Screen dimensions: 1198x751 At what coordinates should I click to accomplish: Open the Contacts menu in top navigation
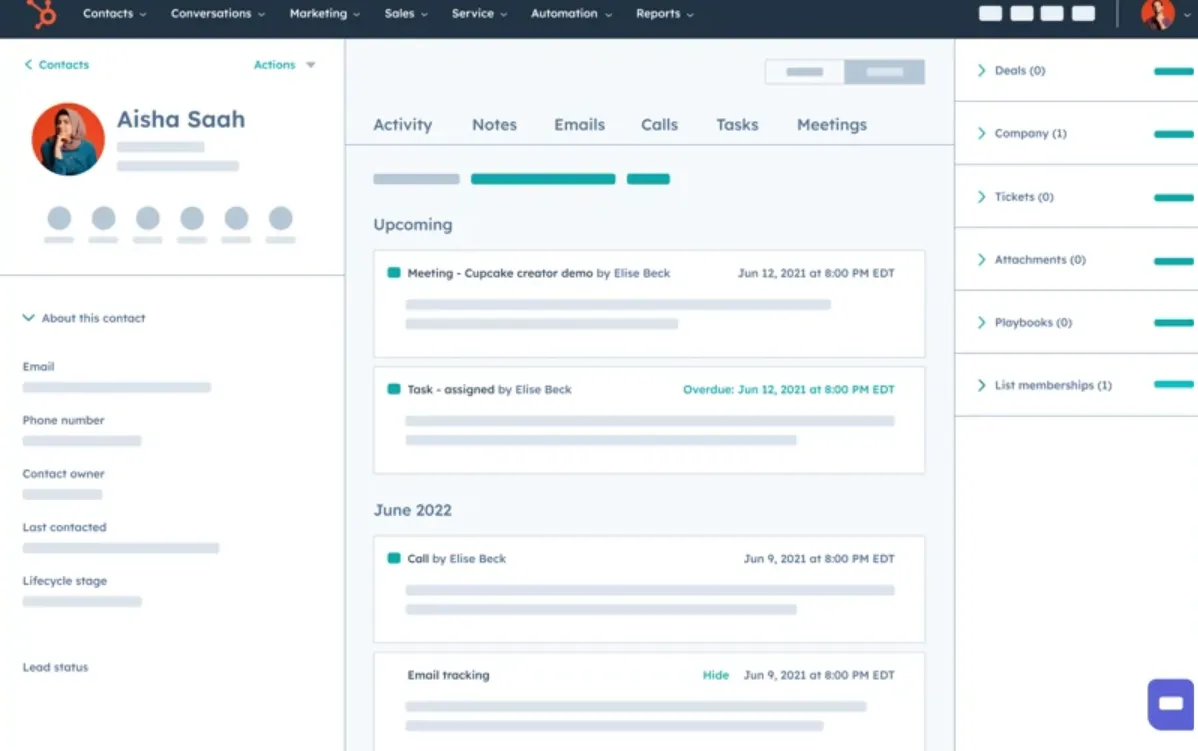(x=114, y=14)
